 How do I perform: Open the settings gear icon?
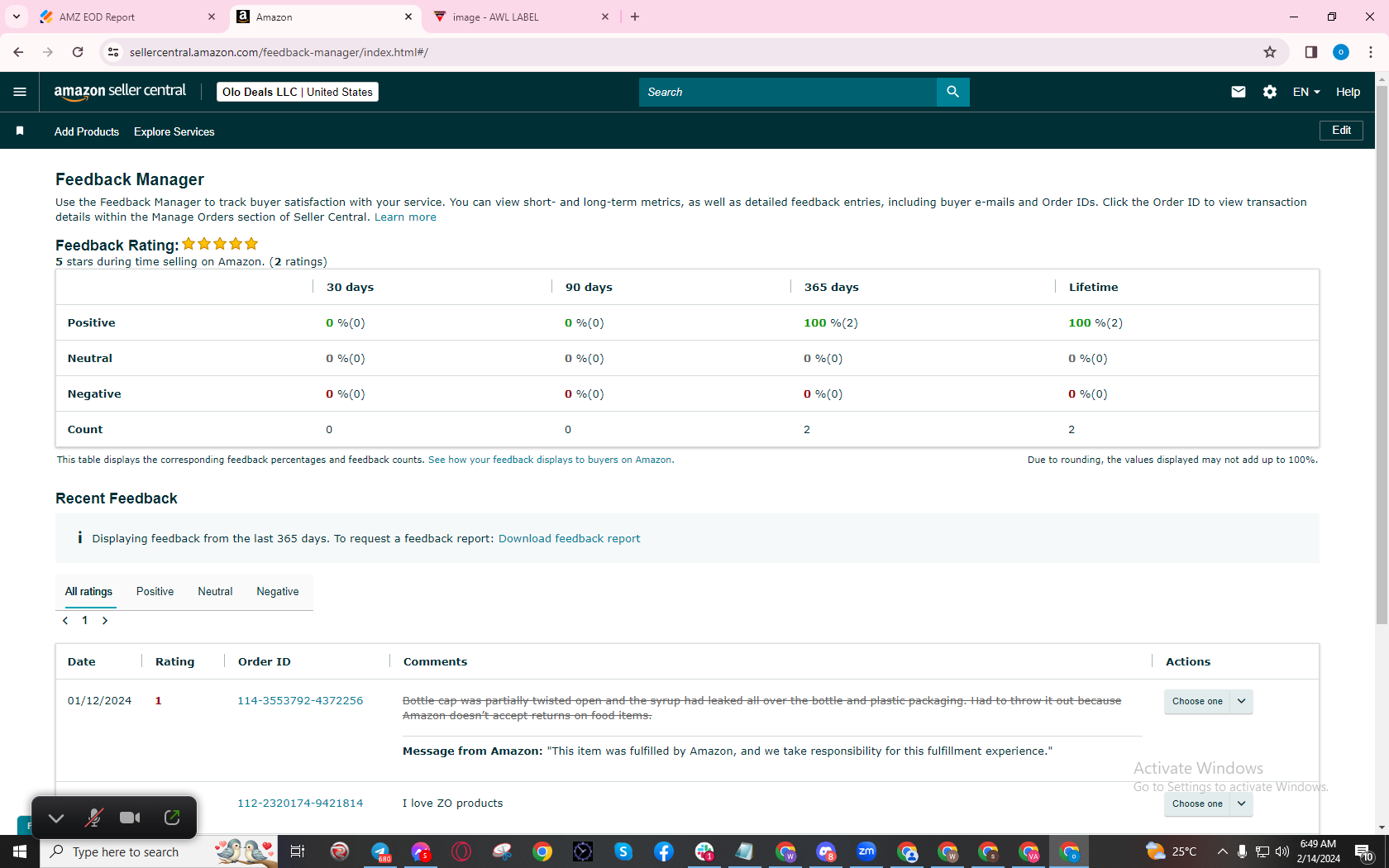pos(1270,92)
